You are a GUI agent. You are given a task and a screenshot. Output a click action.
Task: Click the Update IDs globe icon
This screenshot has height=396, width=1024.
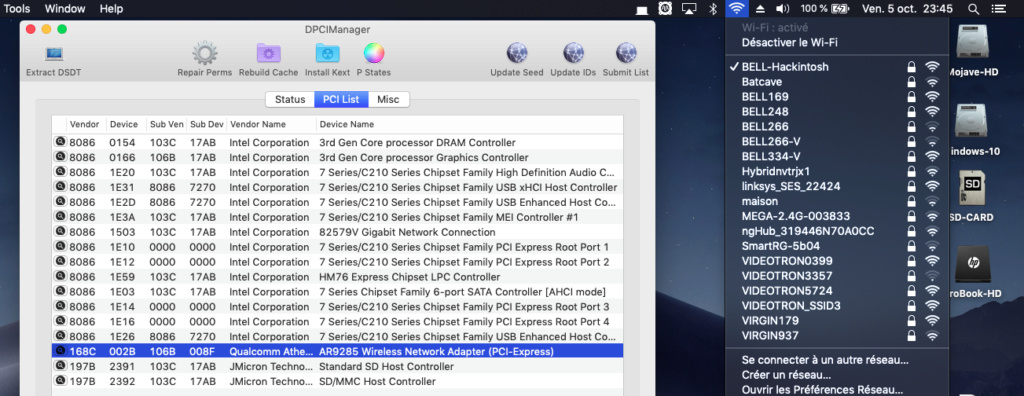[x=573, y=53]
